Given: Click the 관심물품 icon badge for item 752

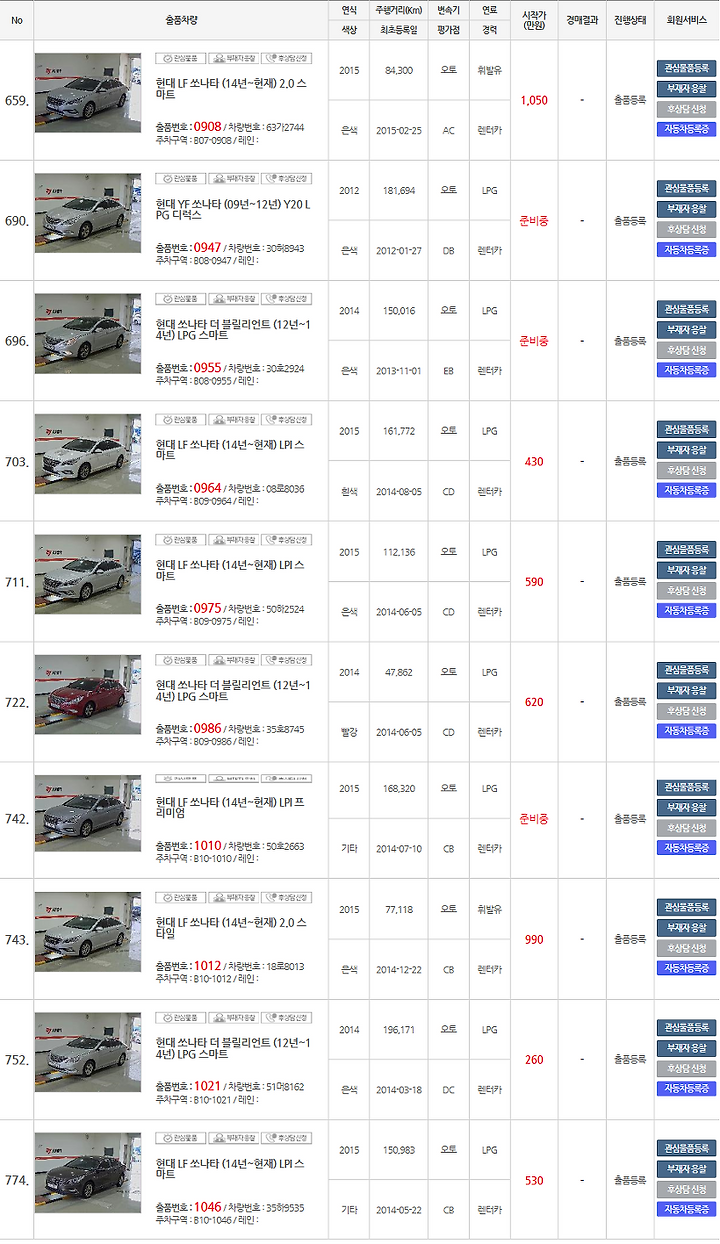Looking at the screenshot, I should pyautogui.click(x=180, y=1018).
